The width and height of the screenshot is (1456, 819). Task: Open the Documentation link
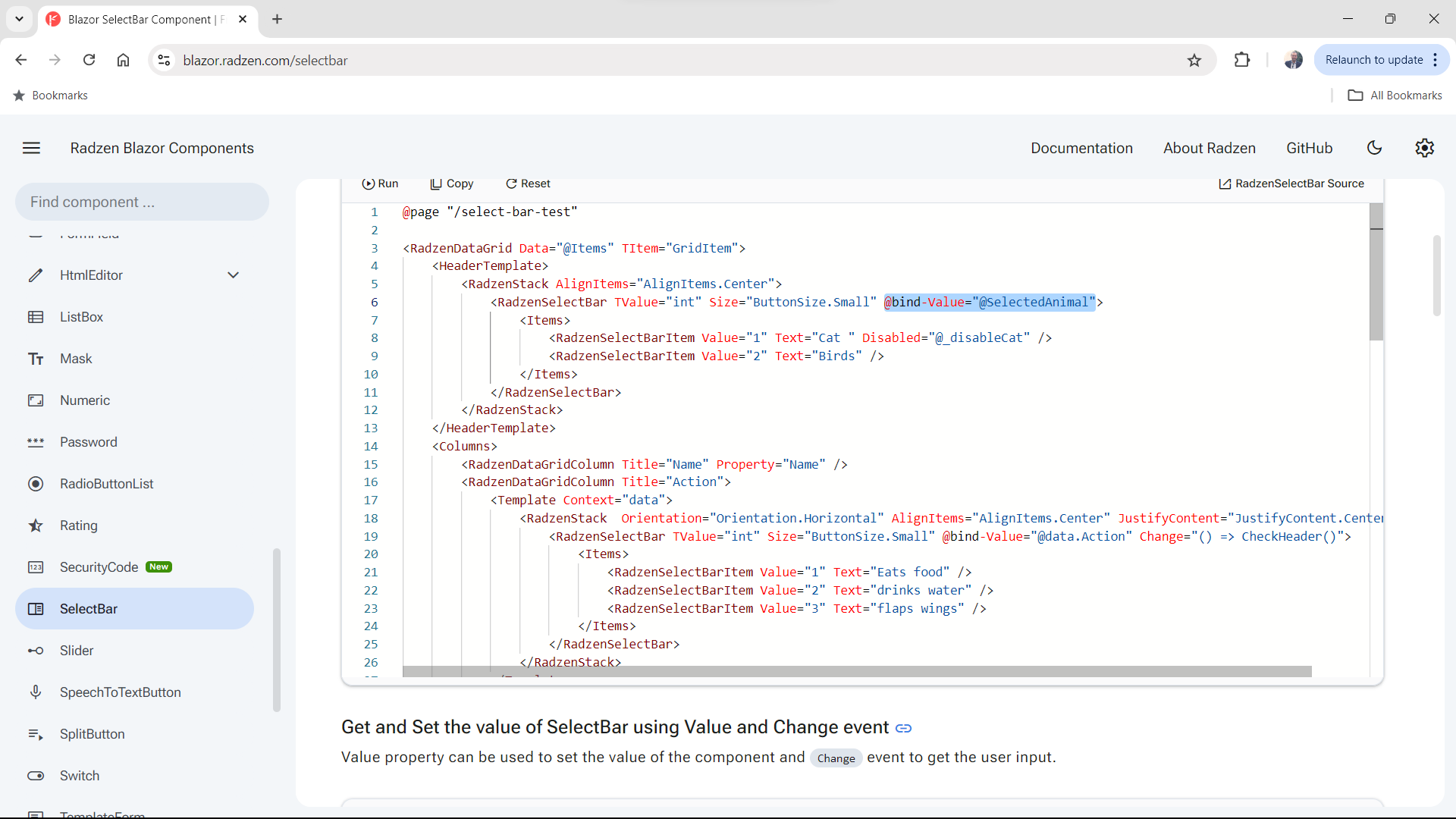pyautogui.click(x=1081, y=148)
